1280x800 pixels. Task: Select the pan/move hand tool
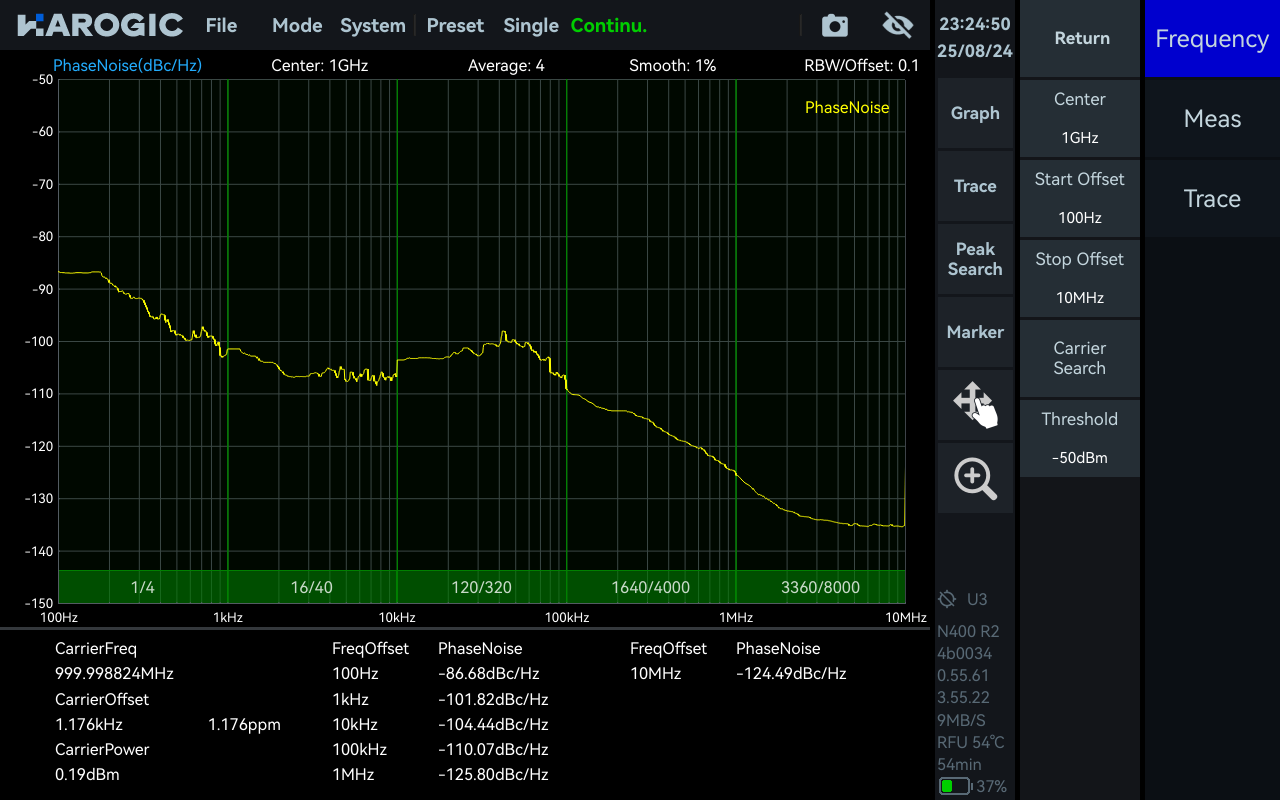click(975, 405)
